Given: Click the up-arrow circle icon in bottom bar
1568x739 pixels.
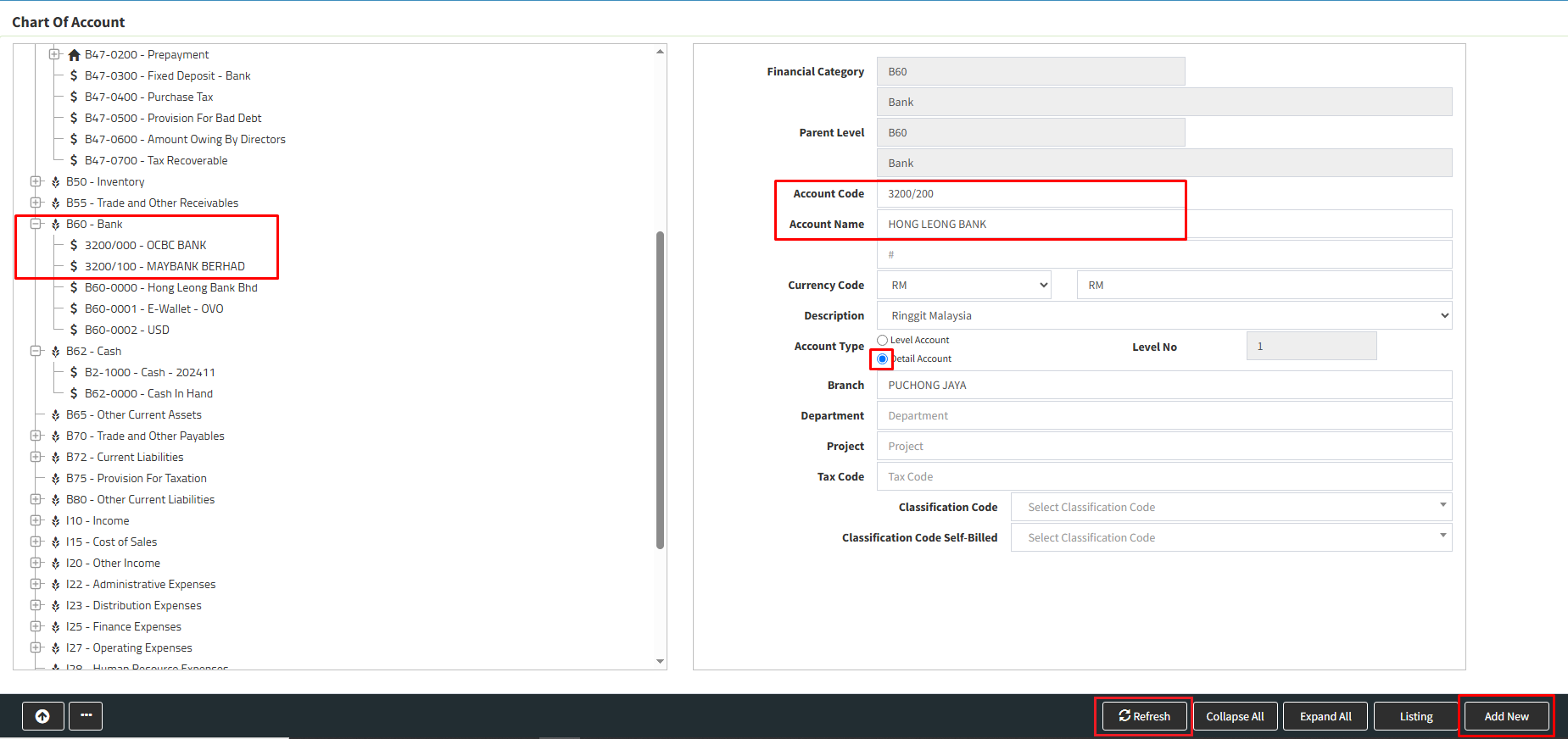Looking at the screenshot, I should [x=42, y=716].
